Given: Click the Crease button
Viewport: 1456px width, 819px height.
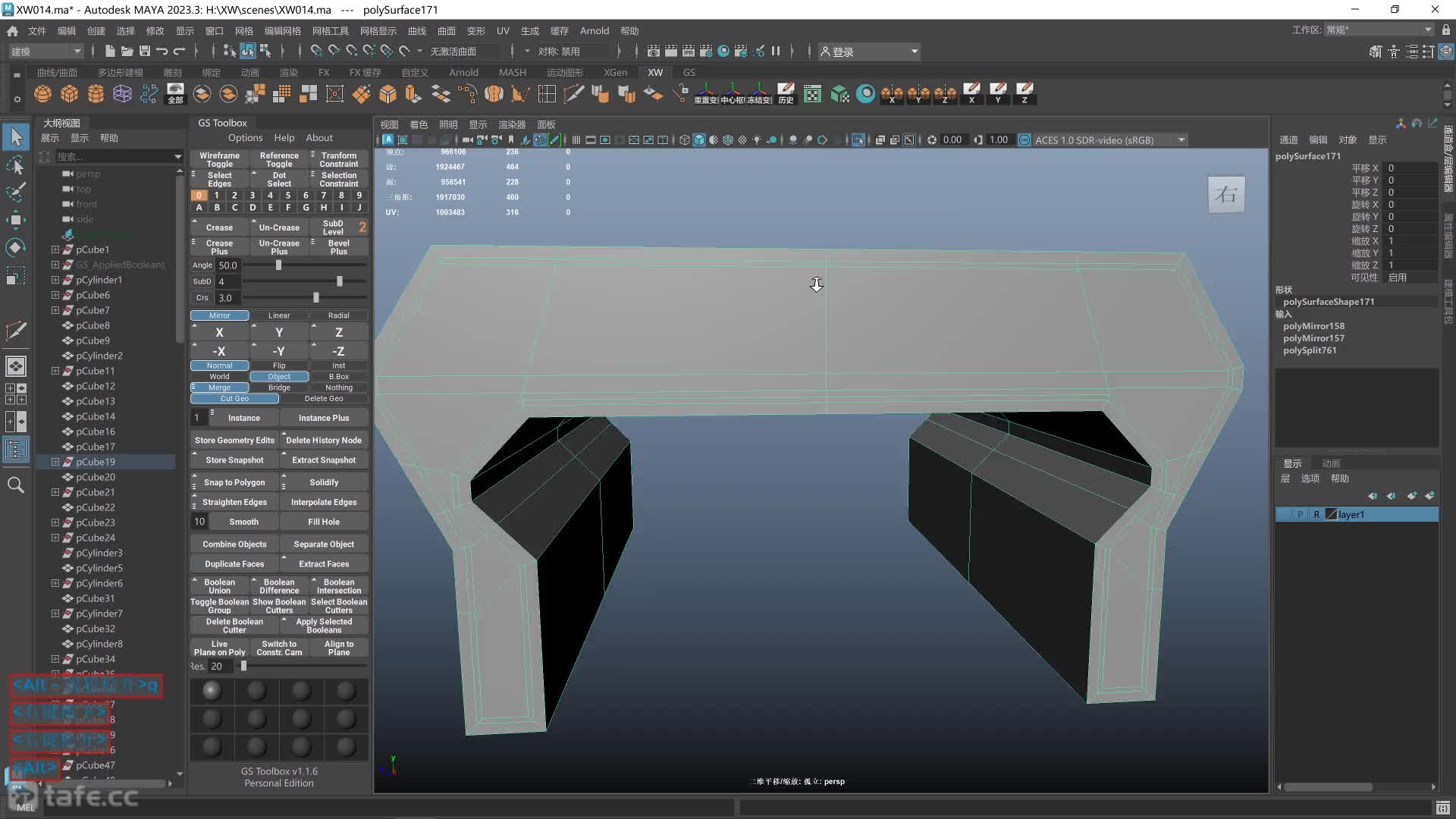Looking at the screenshot, I should coord(219,228).
